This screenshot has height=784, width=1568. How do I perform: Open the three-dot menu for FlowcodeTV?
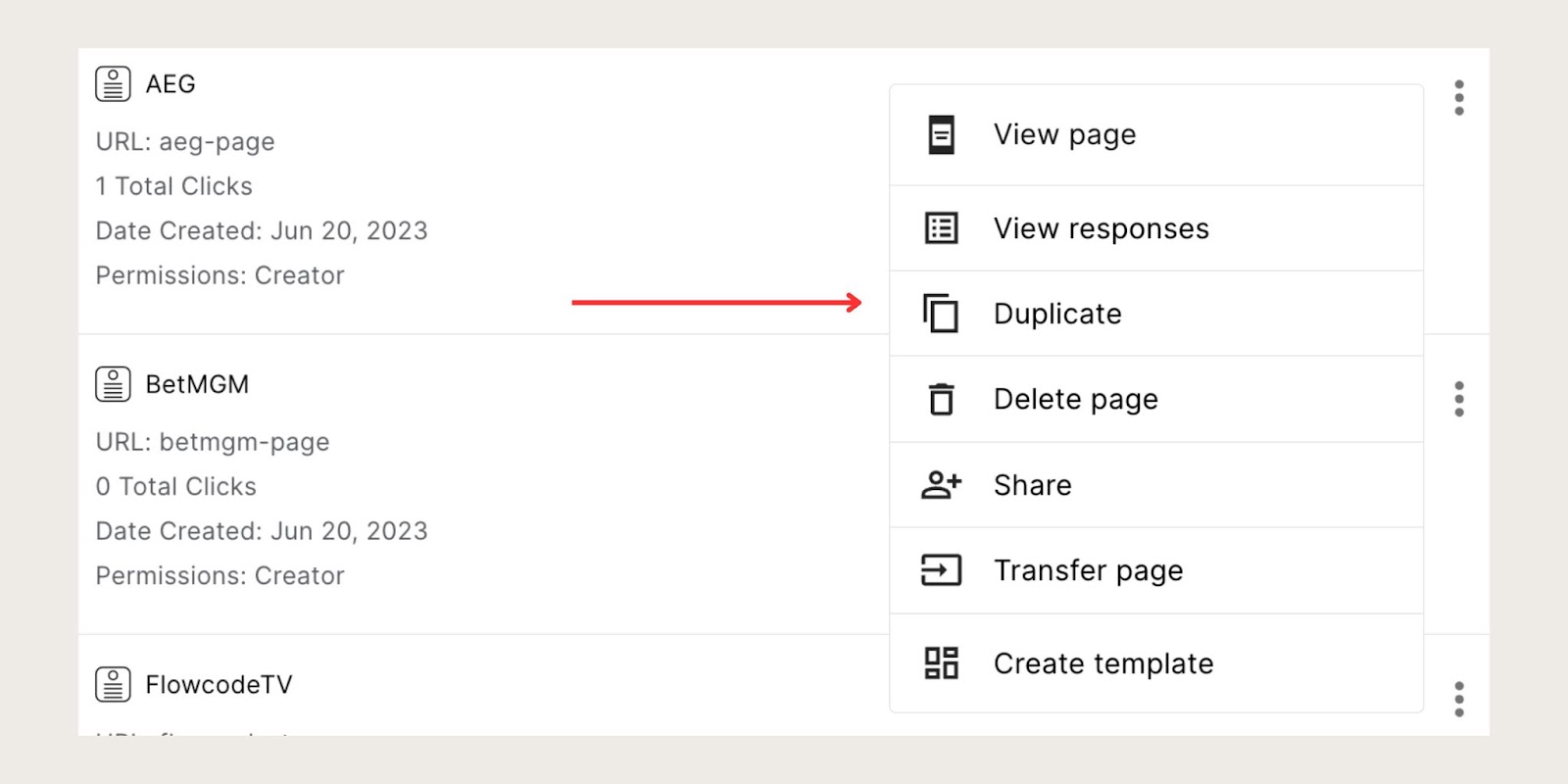coord(1459,699)
